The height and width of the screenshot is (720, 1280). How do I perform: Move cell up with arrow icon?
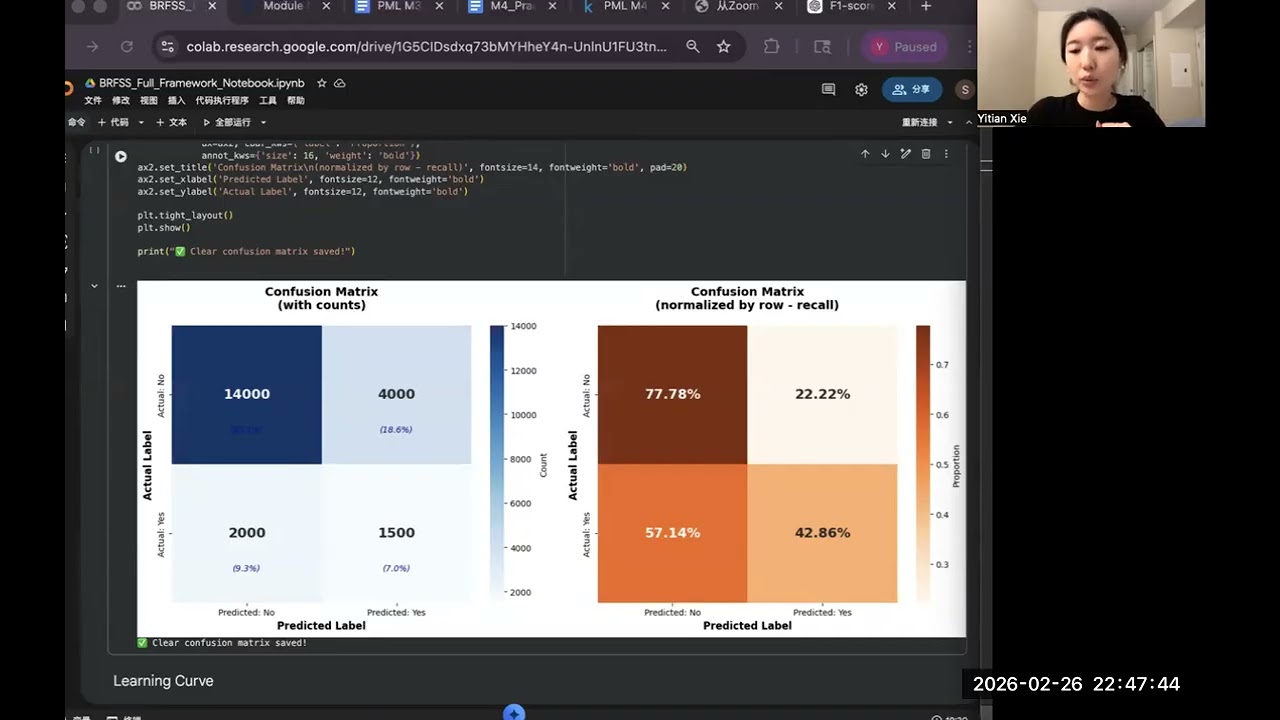click(865, 153)
